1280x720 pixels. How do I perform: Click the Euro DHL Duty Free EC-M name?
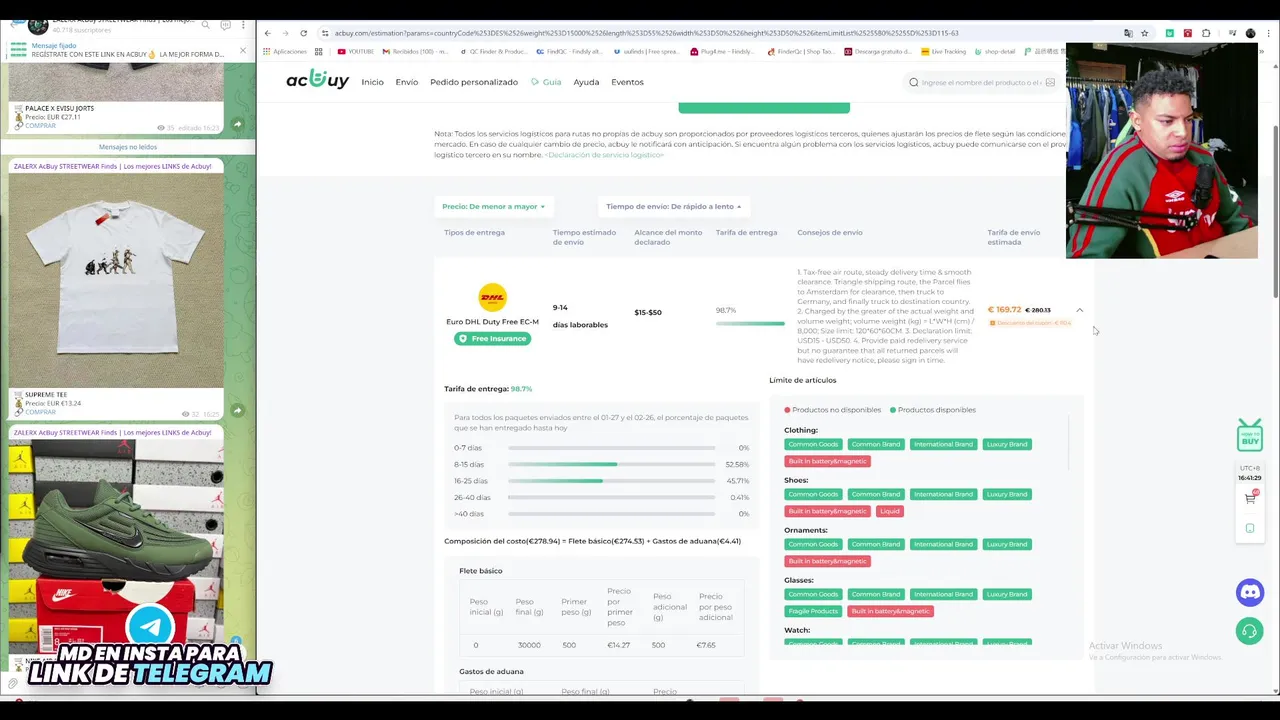[492, 322]
